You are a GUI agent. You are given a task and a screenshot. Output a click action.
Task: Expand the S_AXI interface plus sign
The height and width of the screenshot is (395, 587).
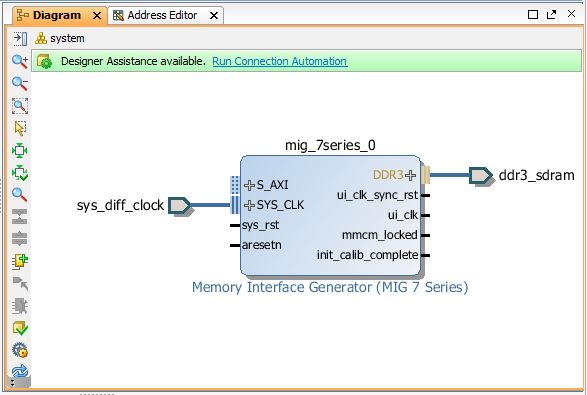point(249,185)
